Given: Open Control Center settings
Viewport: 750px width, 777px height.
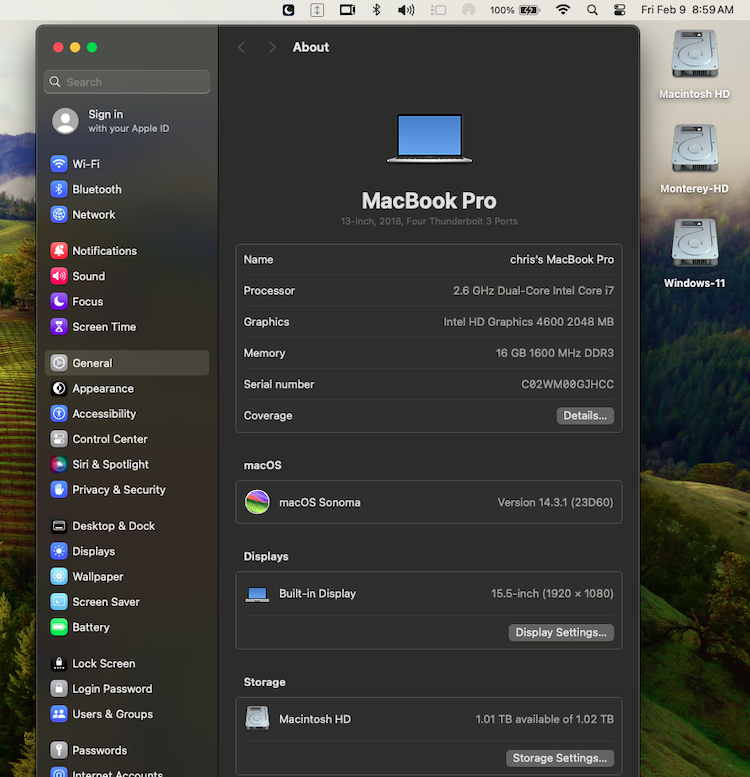Looking at the screenshot, I should (x=127, y=439).
